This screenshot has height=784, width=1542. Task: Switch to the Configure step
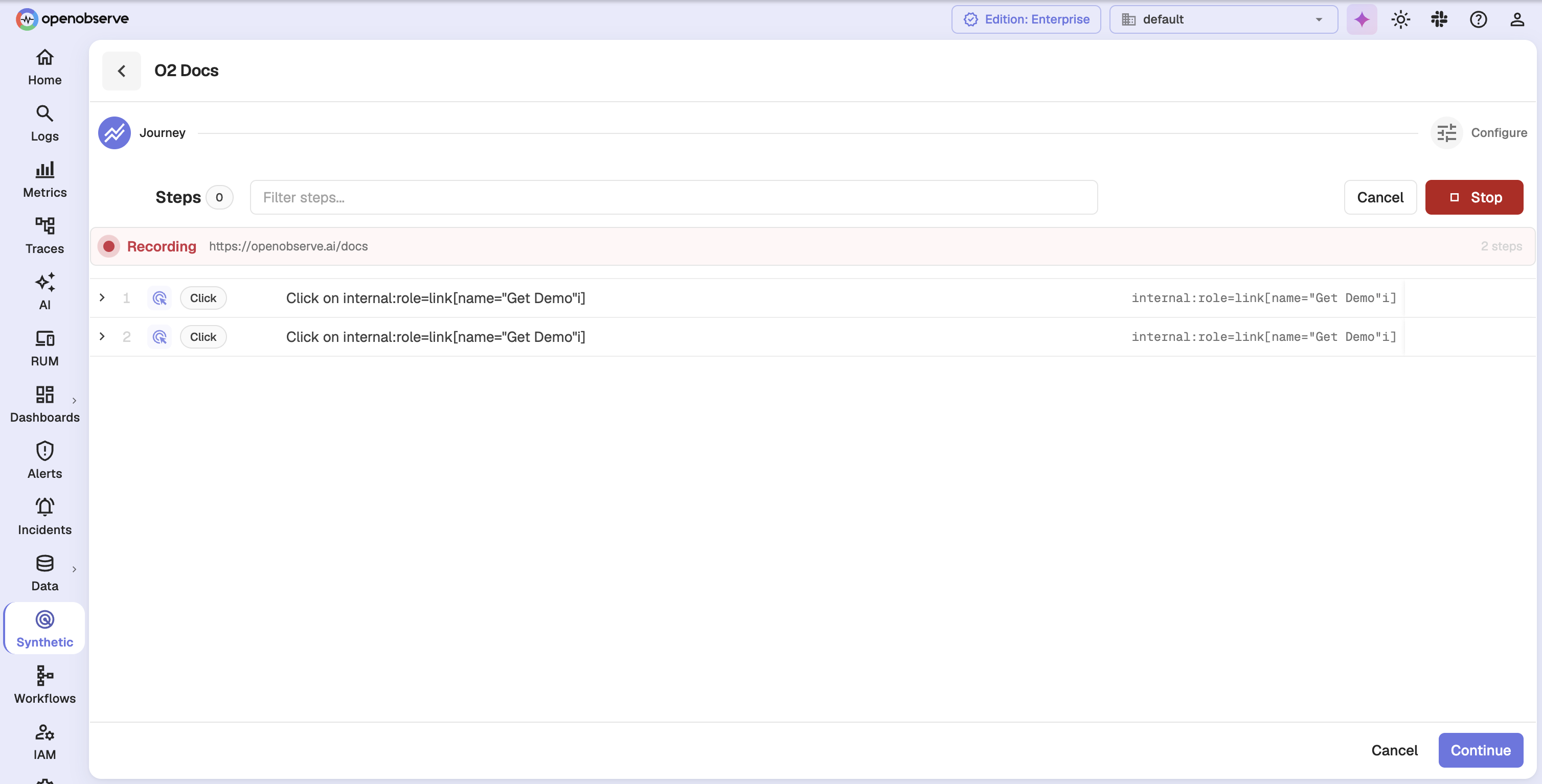click(x=1479, y=133)
